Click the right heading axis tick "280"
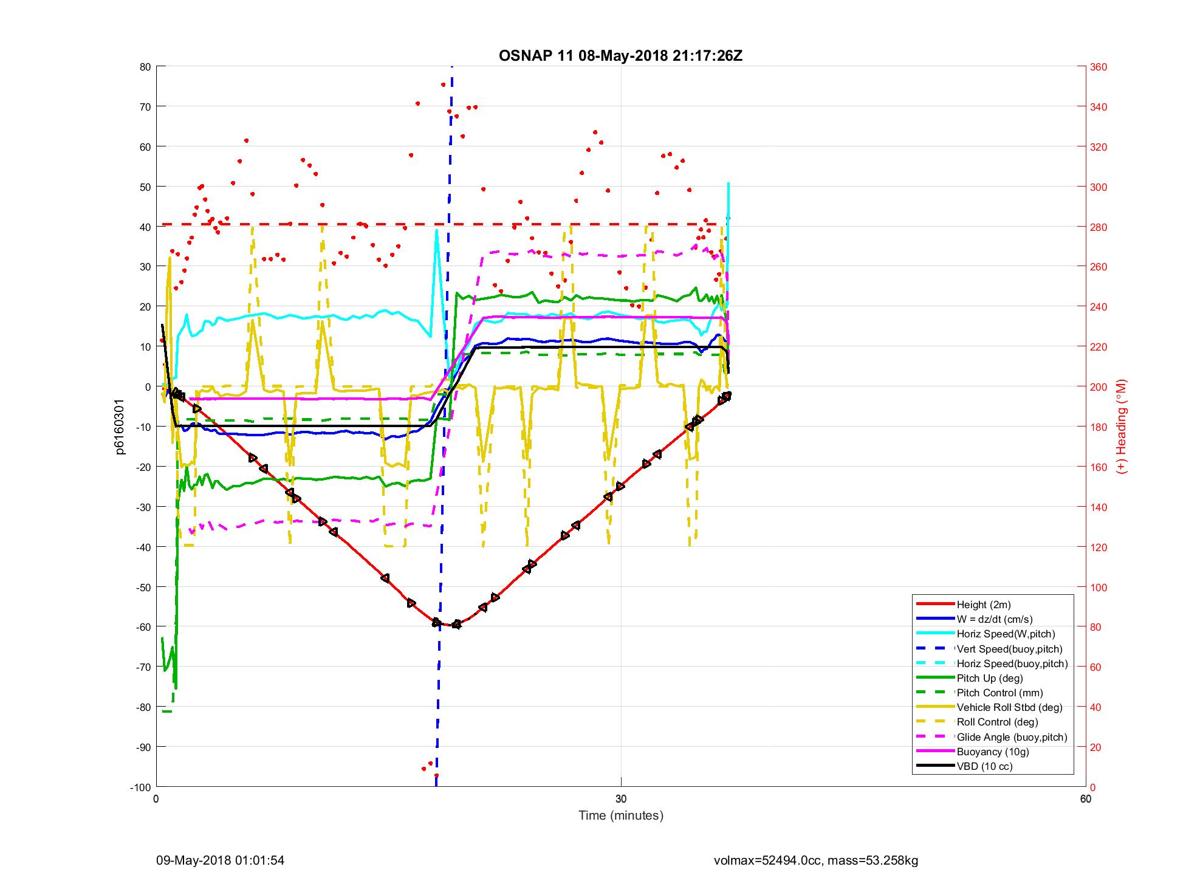The height and width of the screenshot is (885, 1200). (x=1099, y=227)
